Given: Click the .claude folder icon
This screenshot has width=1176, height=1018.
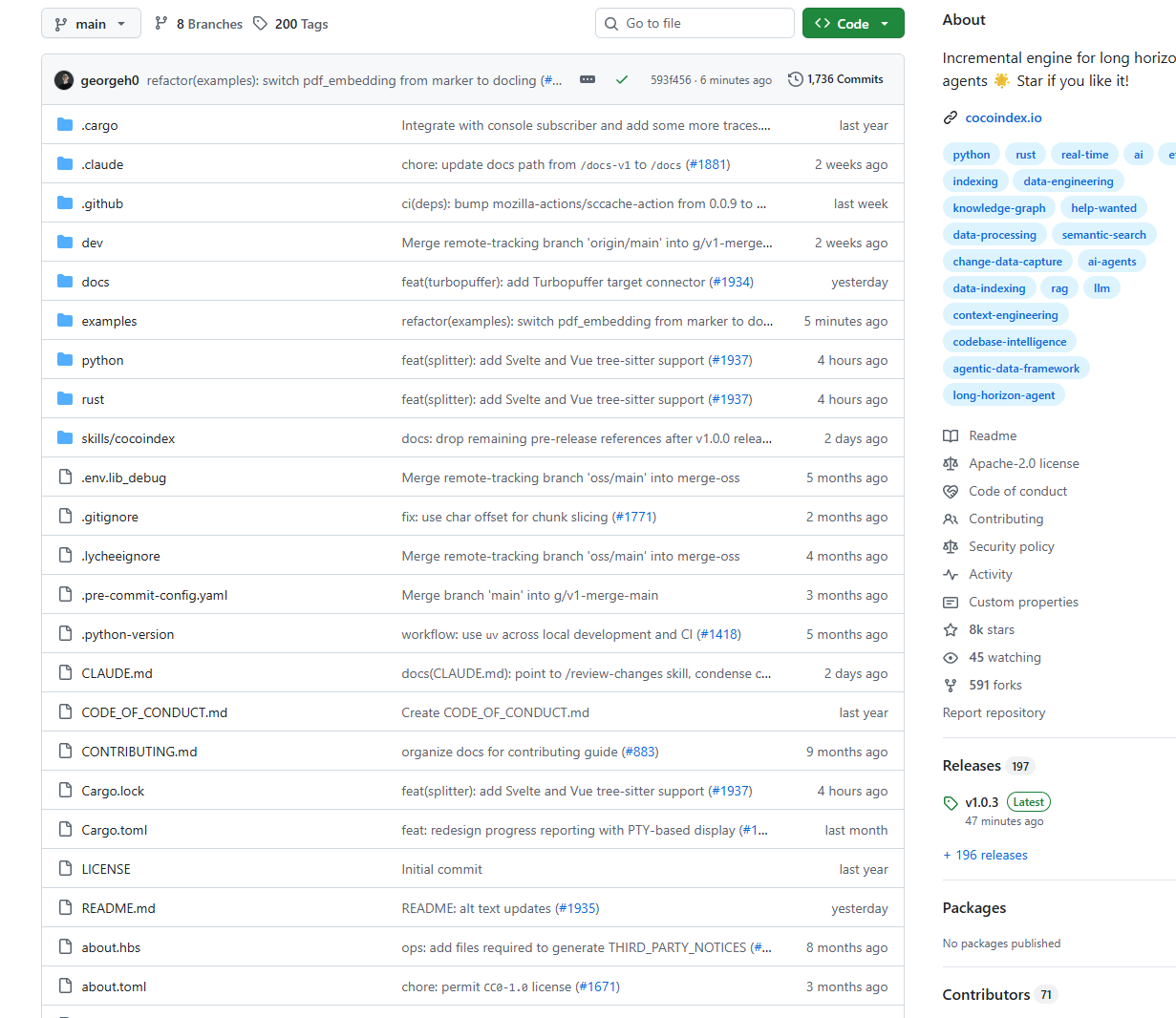Looking at the screenshot, I should click(65, 164).
